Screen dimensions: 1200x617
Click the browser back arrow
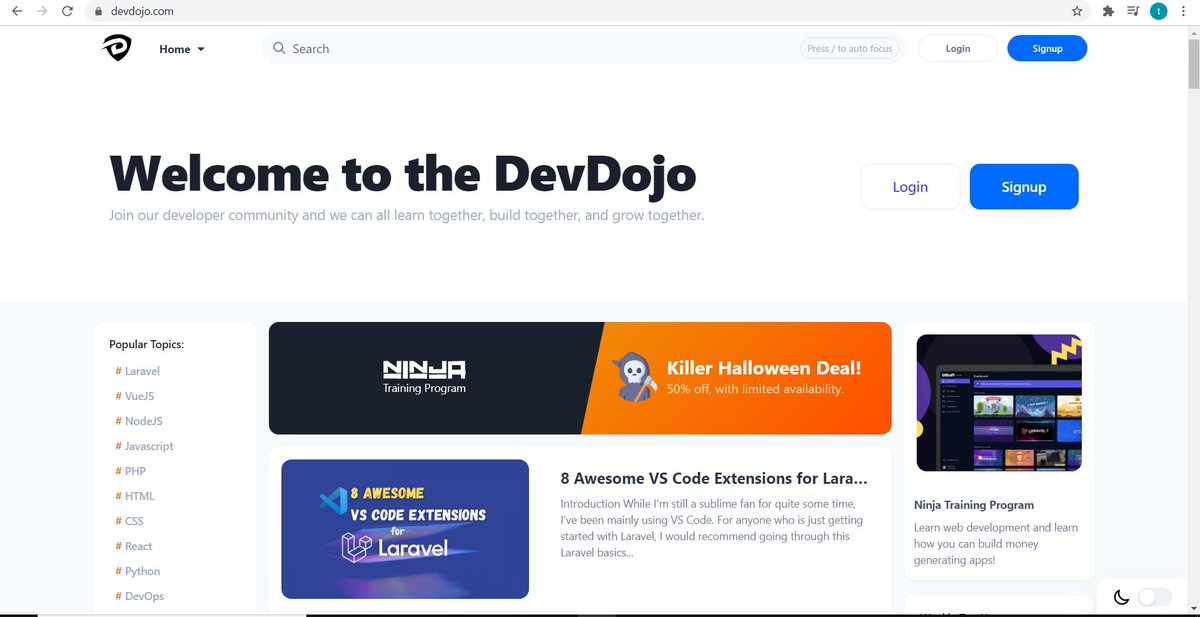click(16, 11)
